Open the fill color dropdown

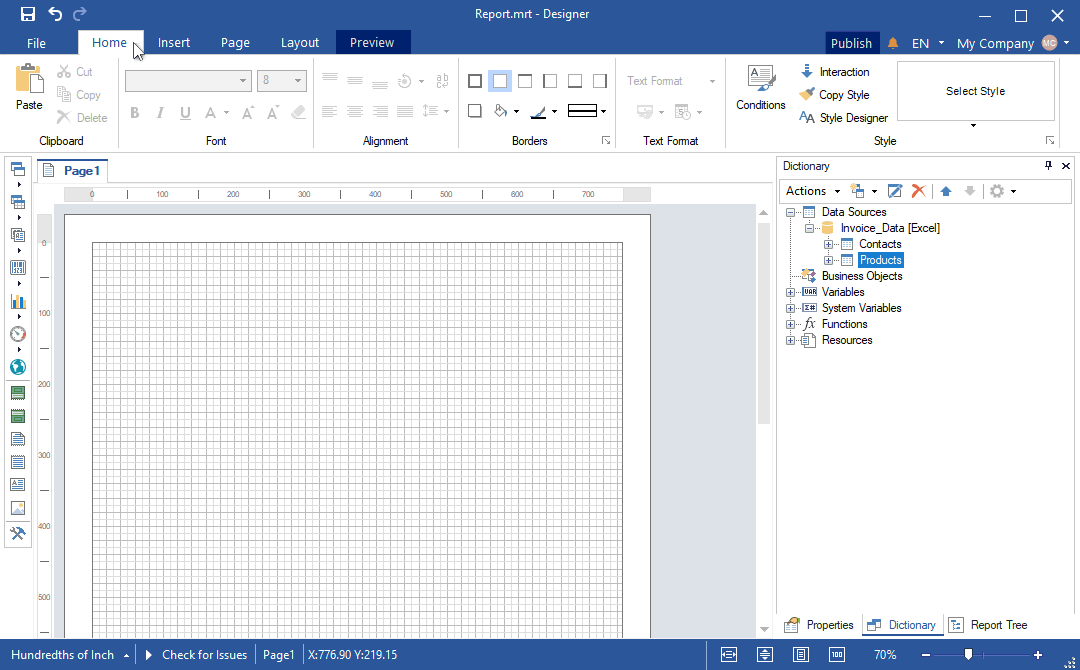coord(517,112)
